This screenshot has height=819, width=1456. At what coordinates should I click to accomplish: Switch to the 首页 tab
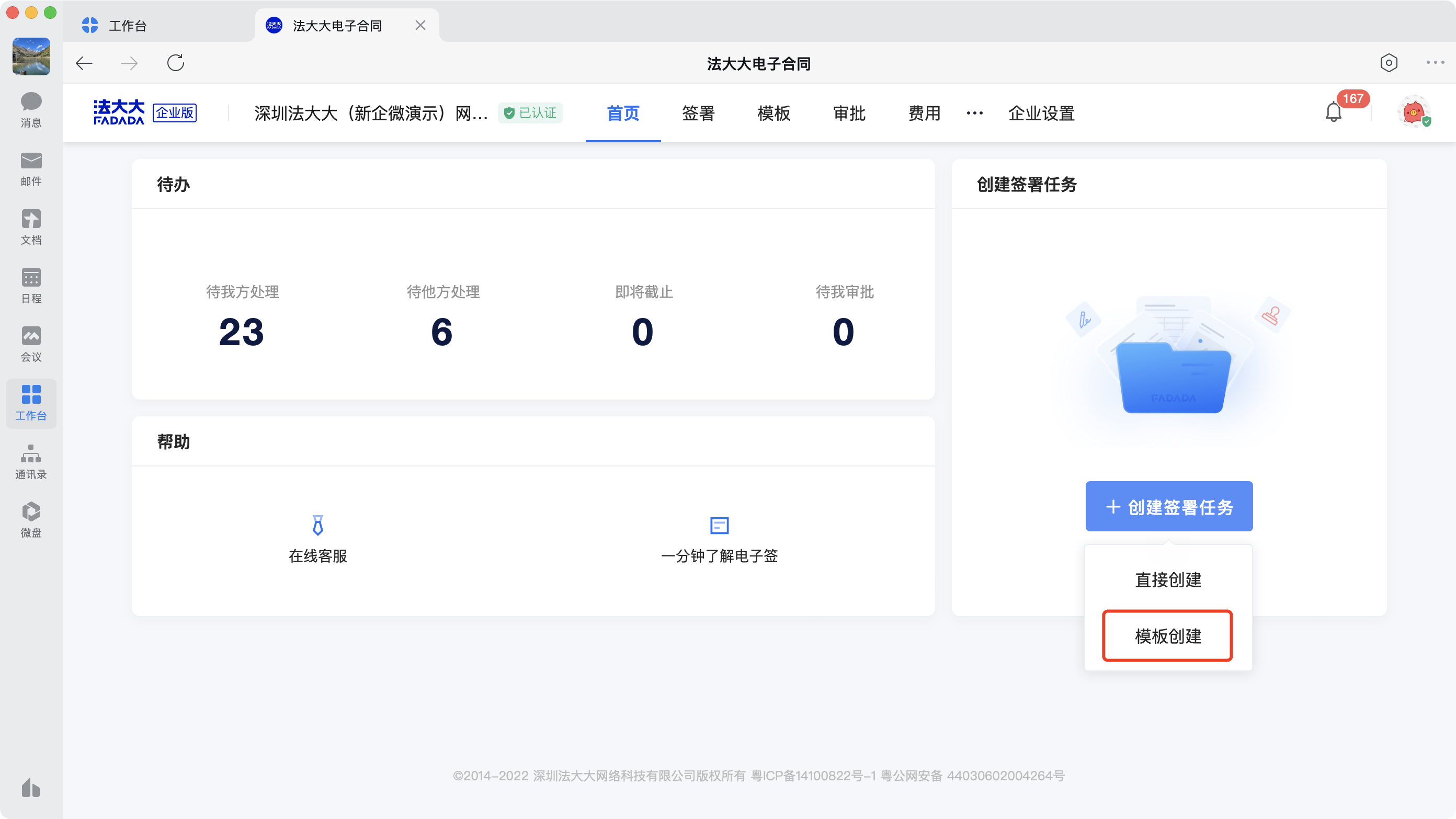tap(623, 113)
